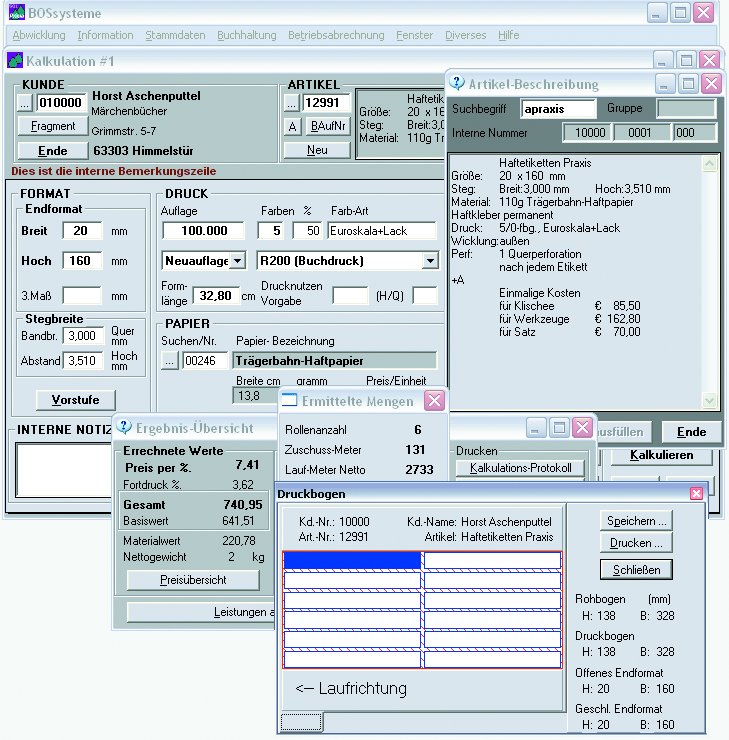729x740 pixels.
Task: Open the Stammdaten menu
Action: (x=175, y=35)
